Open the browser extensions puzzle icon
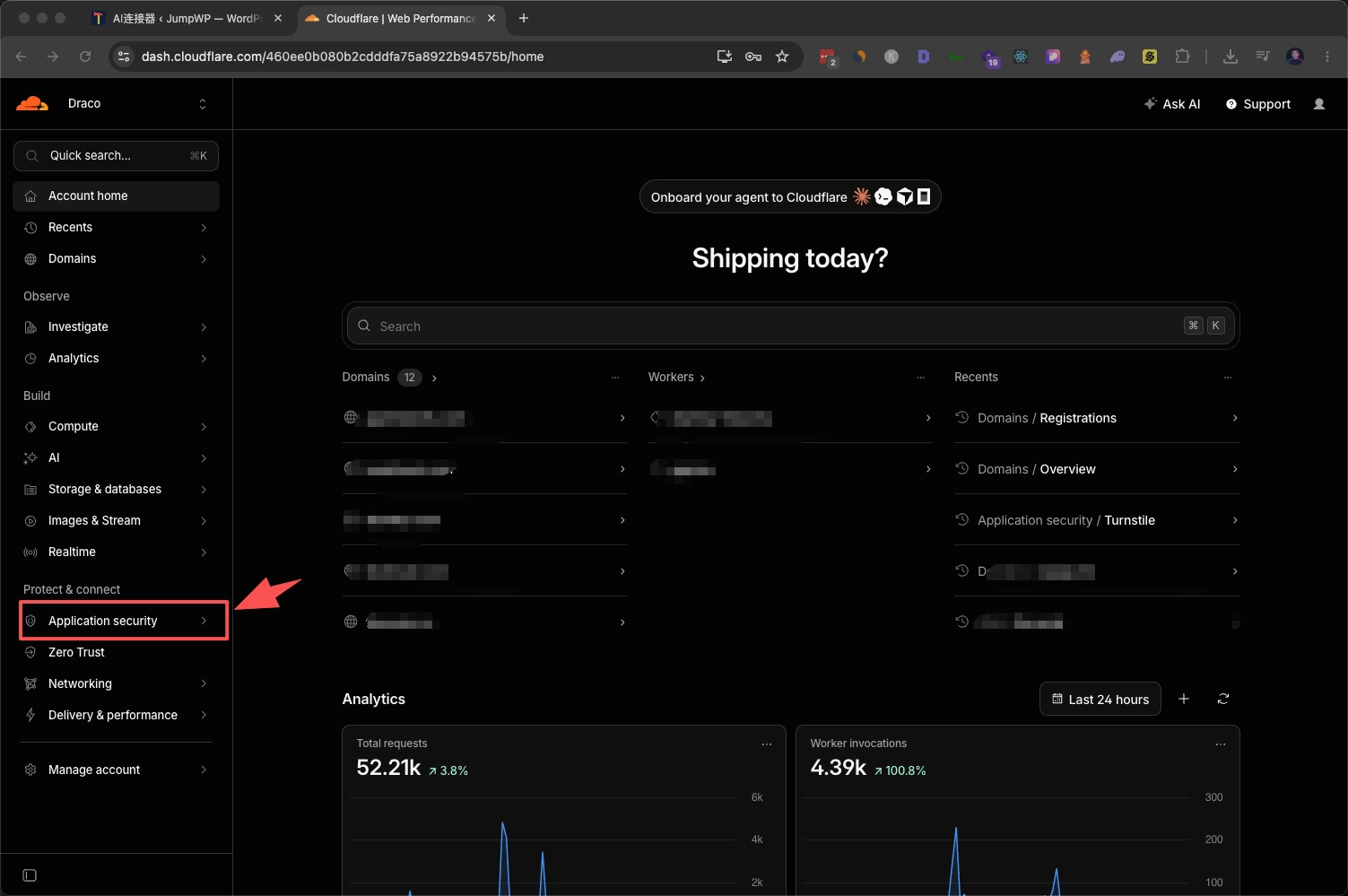1348x896 pixels. coord(1182,57)
